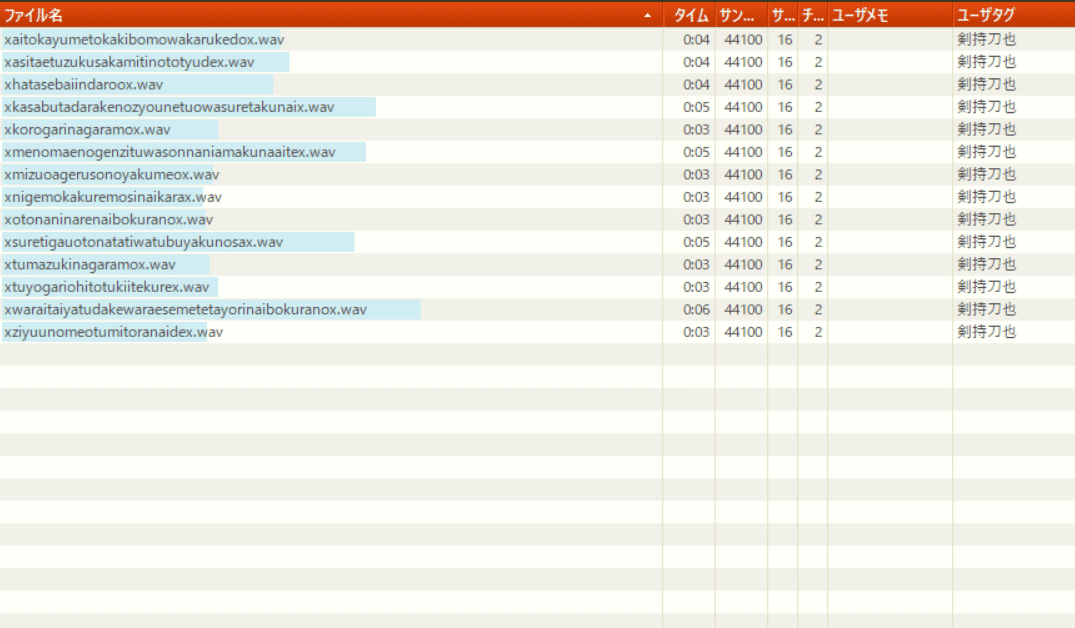1075x628 pixels.
Task: Select xkorogarinagaramox.wav file
Action: (87, 130)
